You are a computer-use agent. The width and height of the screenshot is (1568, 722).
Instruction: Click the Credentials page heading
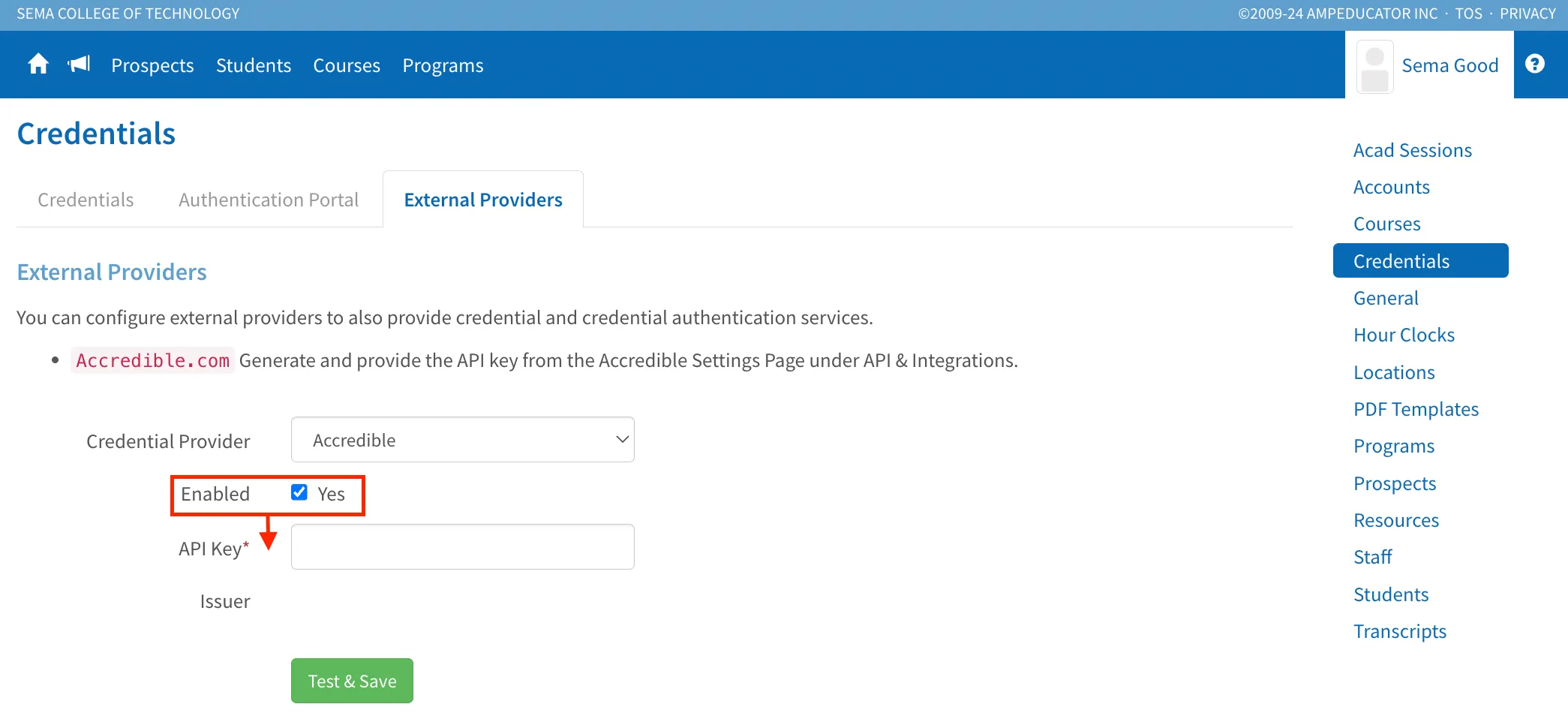(96, 134)
